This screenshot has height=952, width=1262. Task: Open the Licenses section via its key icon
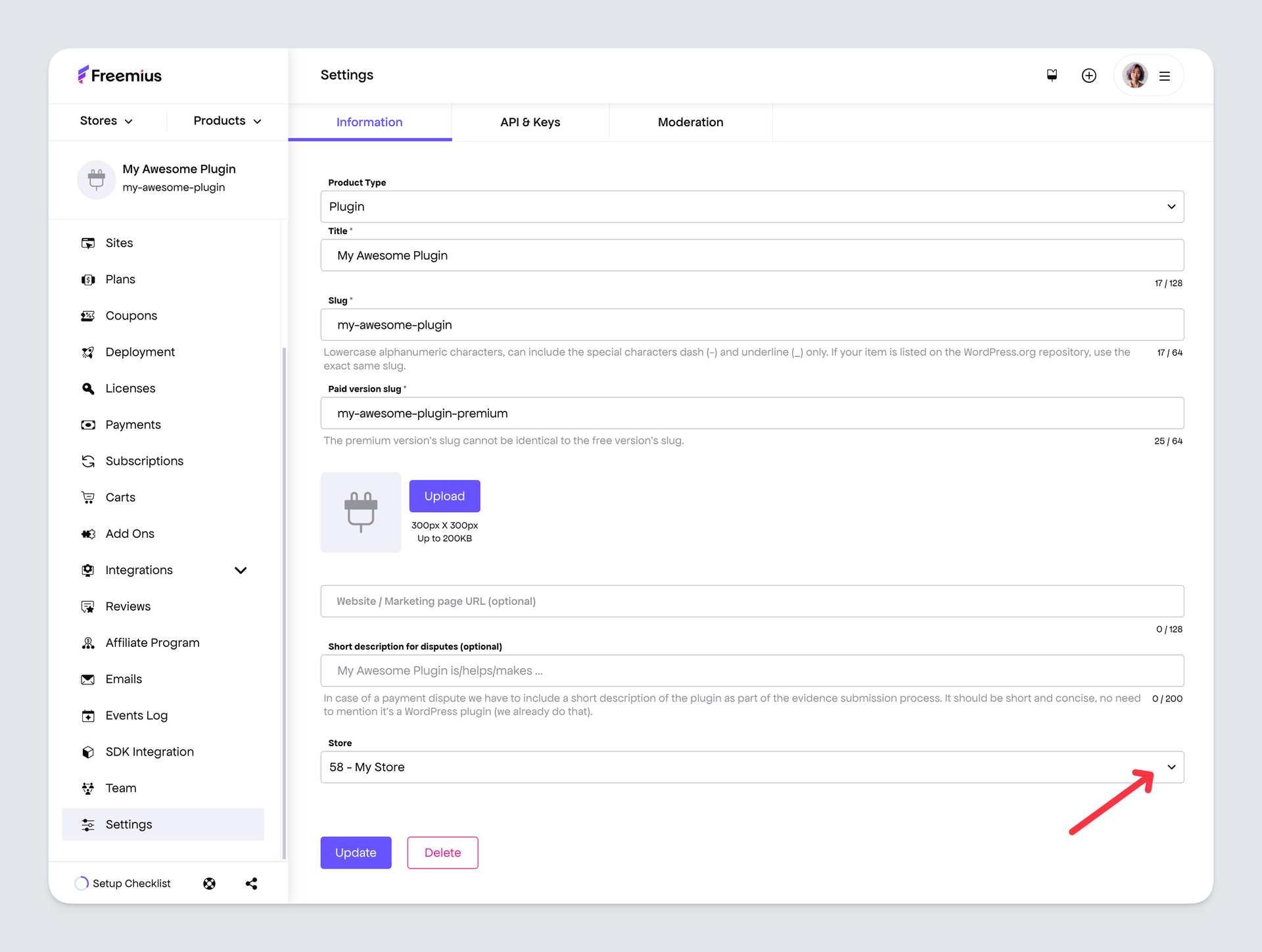pyautogui.click(x=88, y=388)
